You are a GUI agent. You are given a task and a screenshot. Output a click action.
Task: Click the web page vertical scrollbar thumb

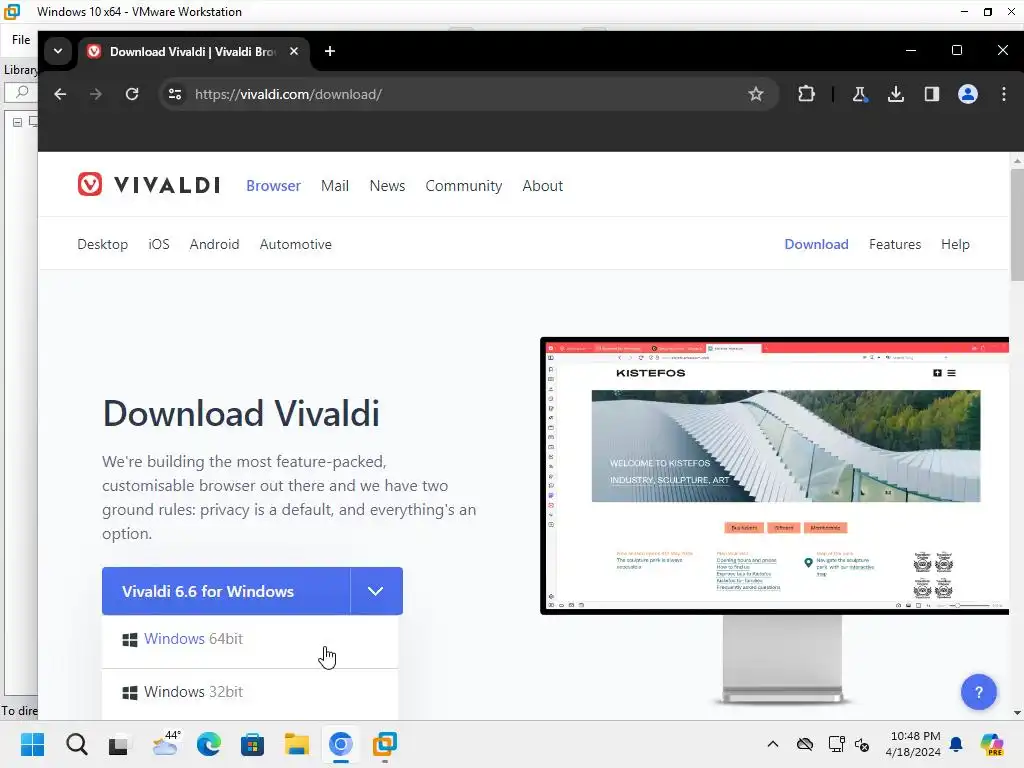coord(1017,224)
